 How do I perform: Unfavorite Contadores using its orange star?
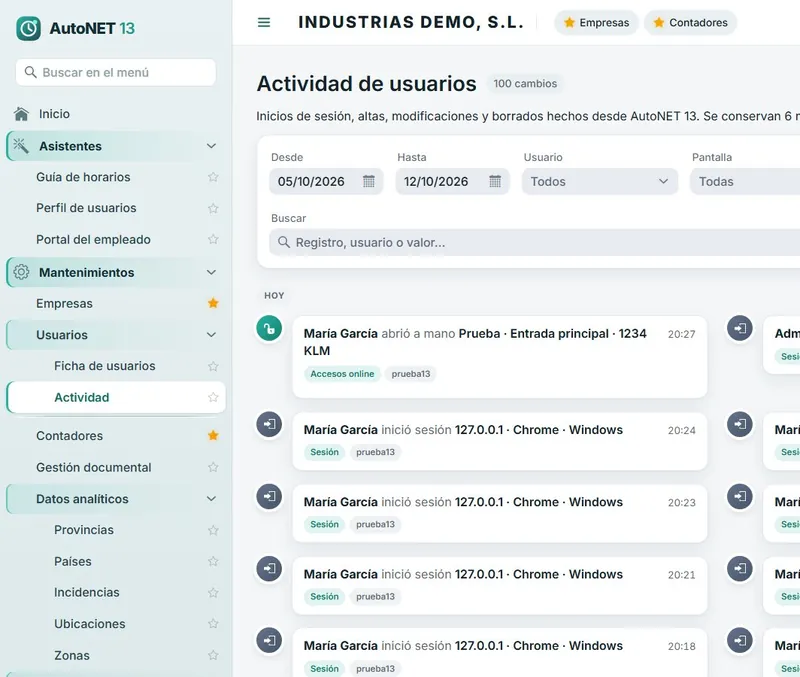(213, 435)
